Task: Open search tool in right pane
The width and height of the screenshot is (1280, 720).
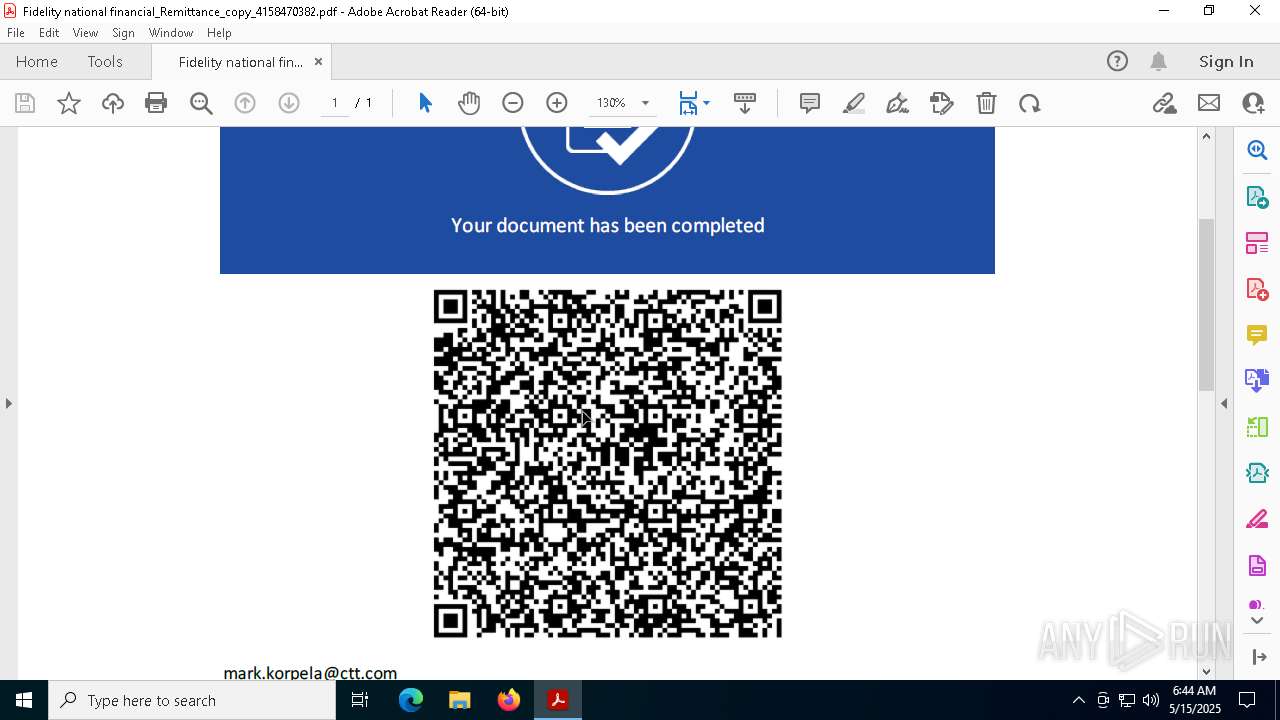Action: click(x=1257, y=150)
